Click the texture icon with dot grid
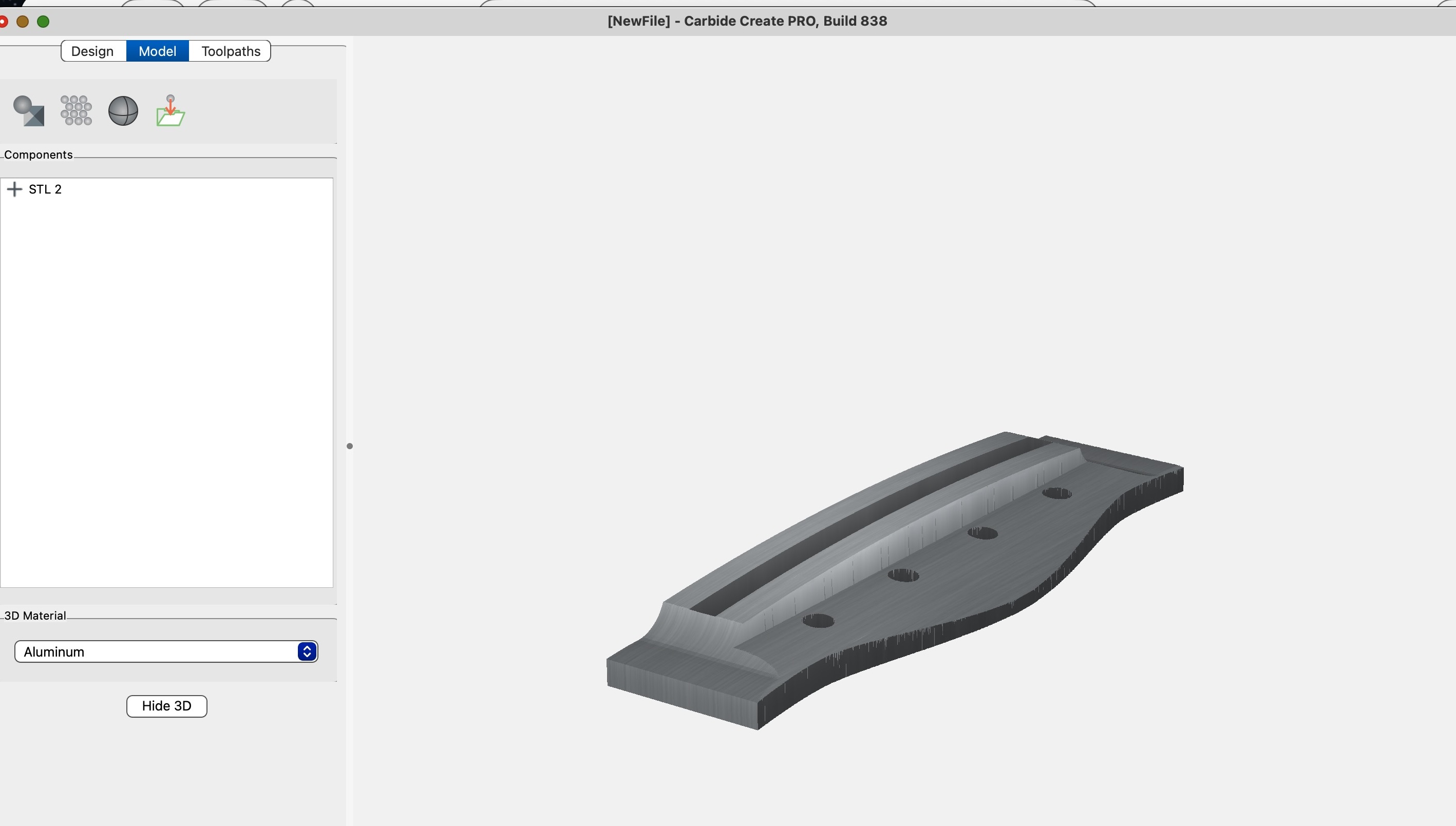Screen dimensions: 1456x826 click(x=76, y=110)
